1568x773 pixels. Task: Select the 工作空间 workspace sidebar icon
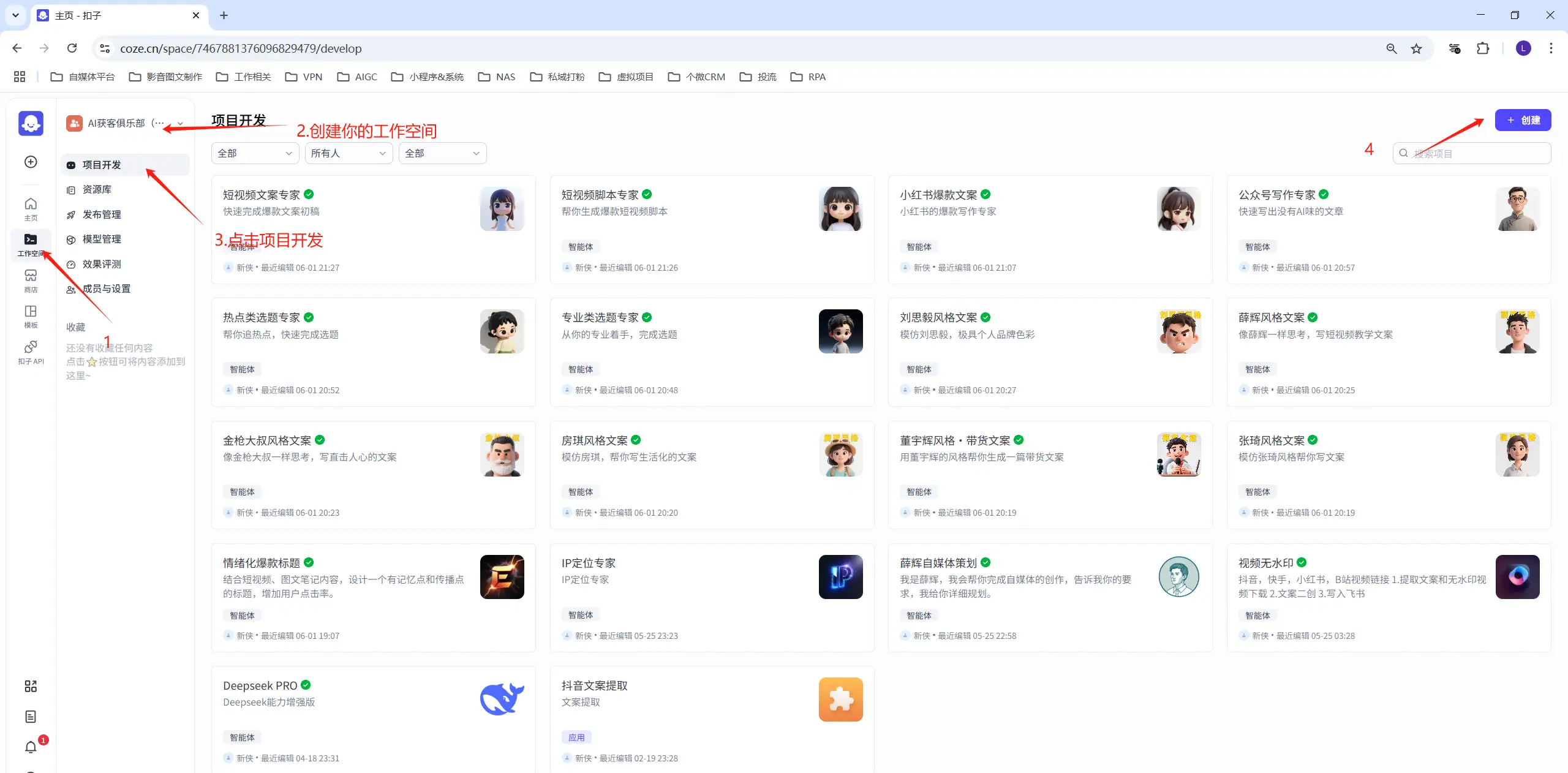click(31, 244)
